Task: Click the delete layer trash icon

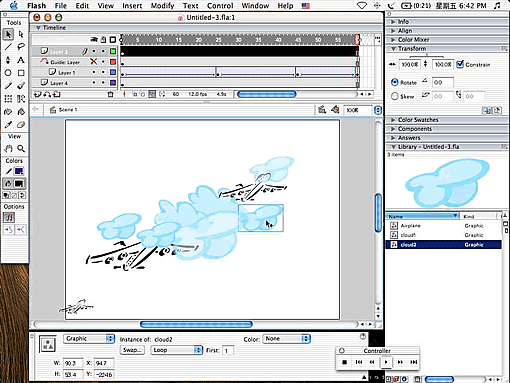Action: [110, 94]
